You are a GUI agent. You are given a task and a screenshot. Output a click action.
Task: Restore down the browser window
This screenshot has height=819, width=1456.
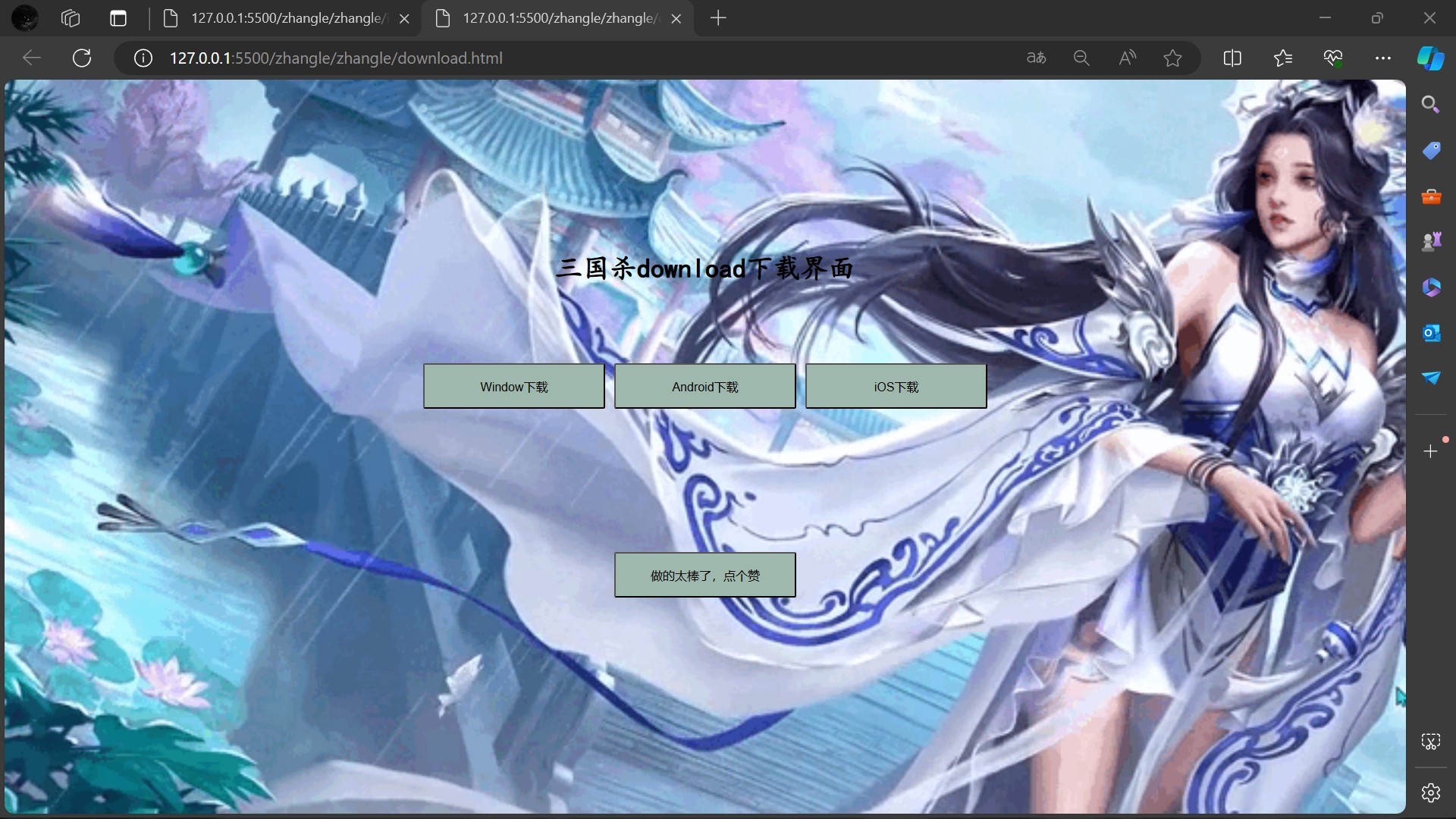[x=1377, y=18]
